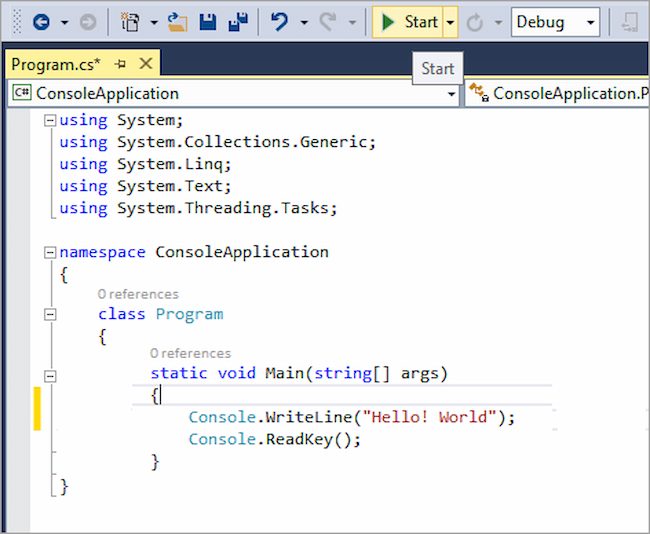Click the Redo arrow icon

pos(326,21)
